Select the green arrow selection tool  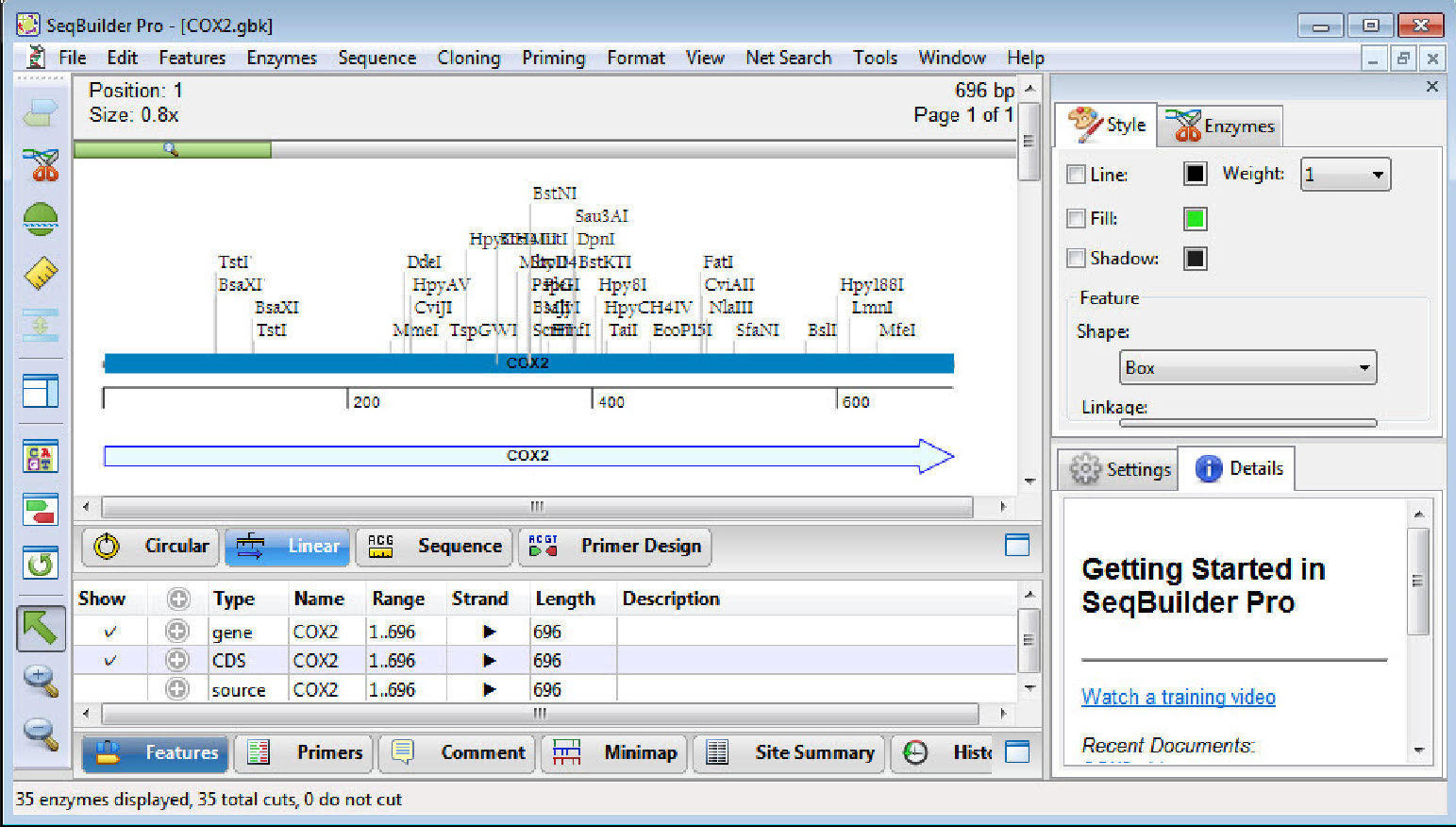point(40,629)
